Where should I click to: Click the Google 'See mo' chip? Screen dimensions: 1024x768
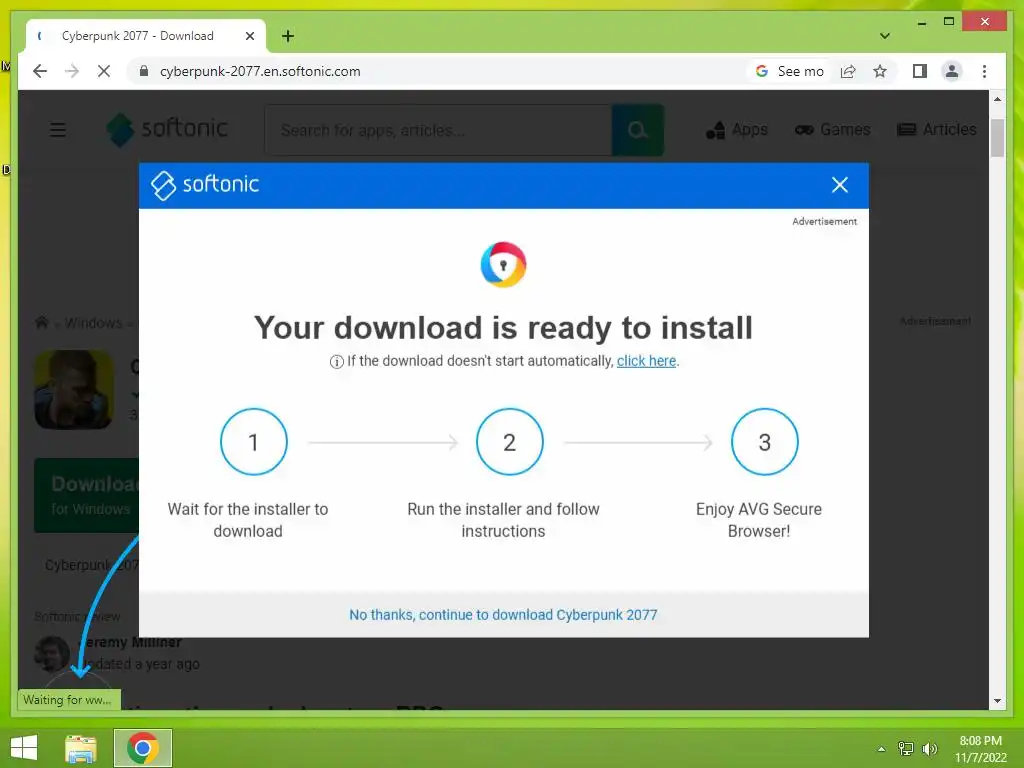coord(790,71)
